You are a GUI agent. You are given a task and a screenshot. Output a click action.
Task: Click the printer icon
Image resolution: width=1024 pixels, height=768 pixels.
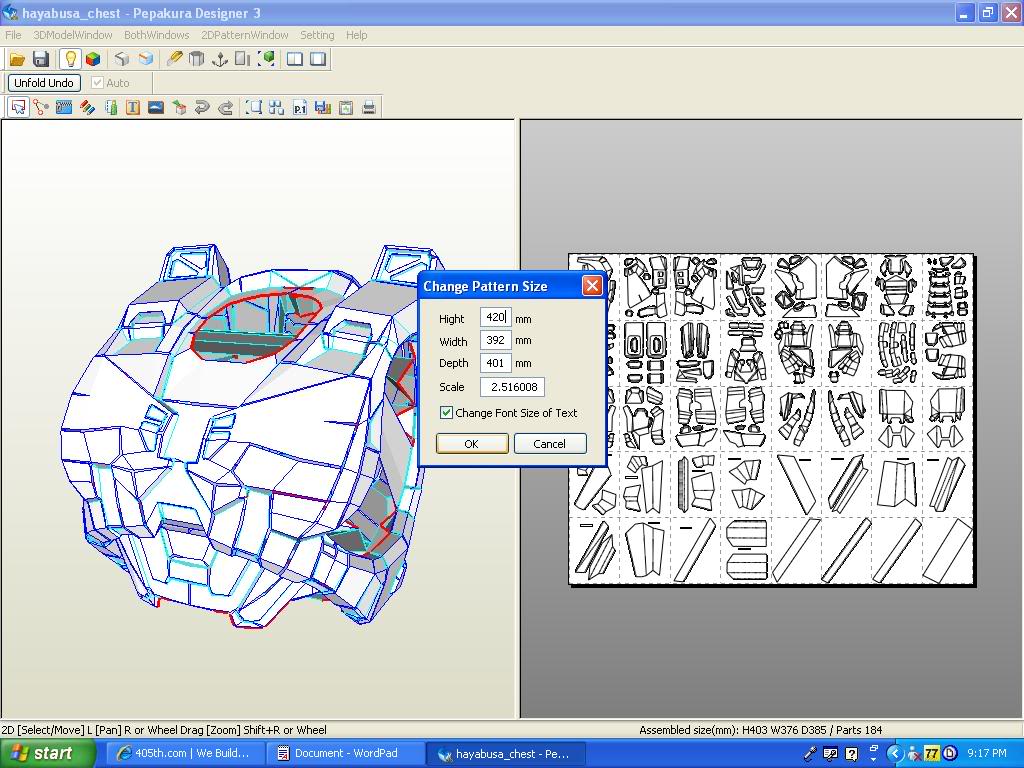click(369, 108)
